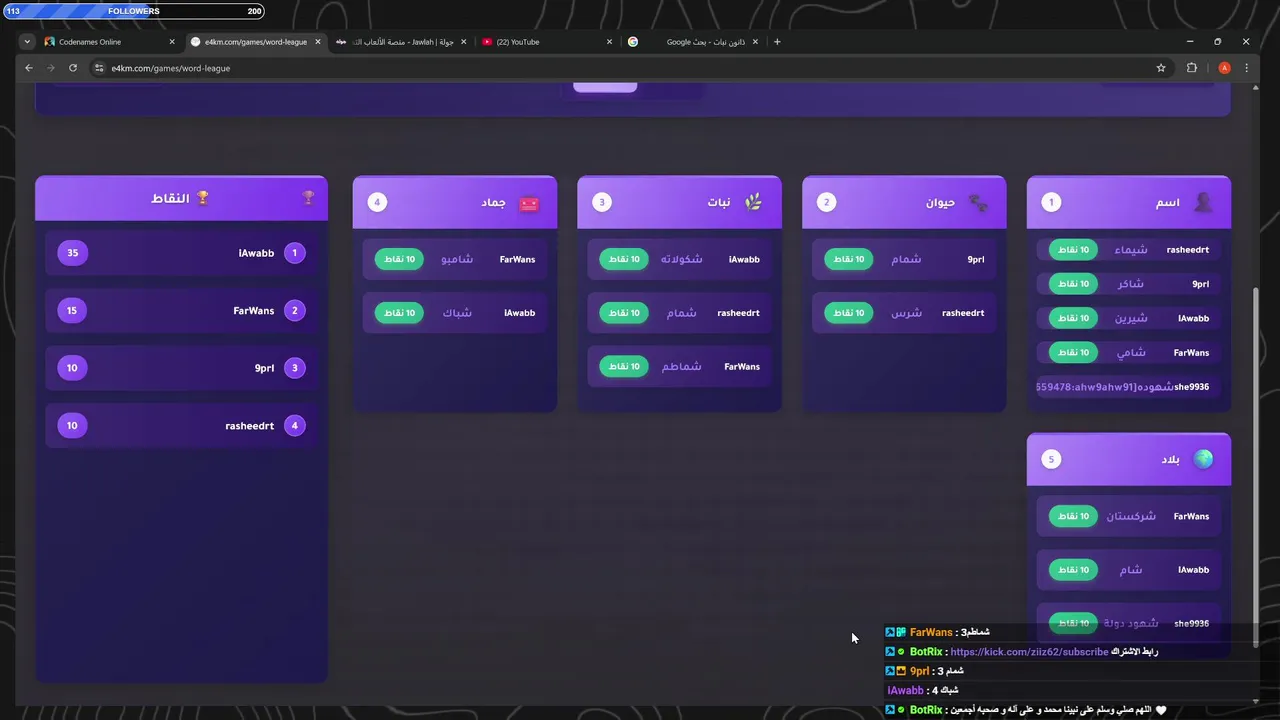The width and height of the screenshot is (1280, 720).
Task: Reload the e4km word-league page
Action: click(73, 68)
